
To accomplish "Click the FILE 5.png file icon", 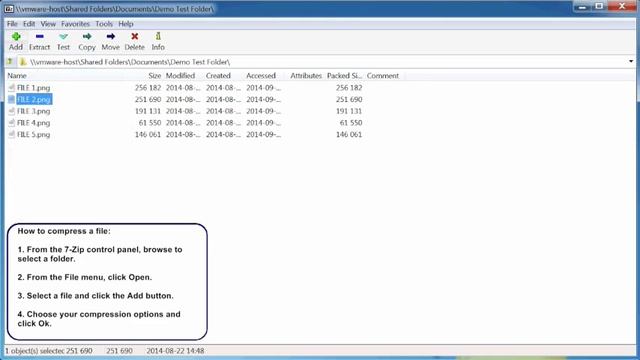I will [x=11, y=134].
